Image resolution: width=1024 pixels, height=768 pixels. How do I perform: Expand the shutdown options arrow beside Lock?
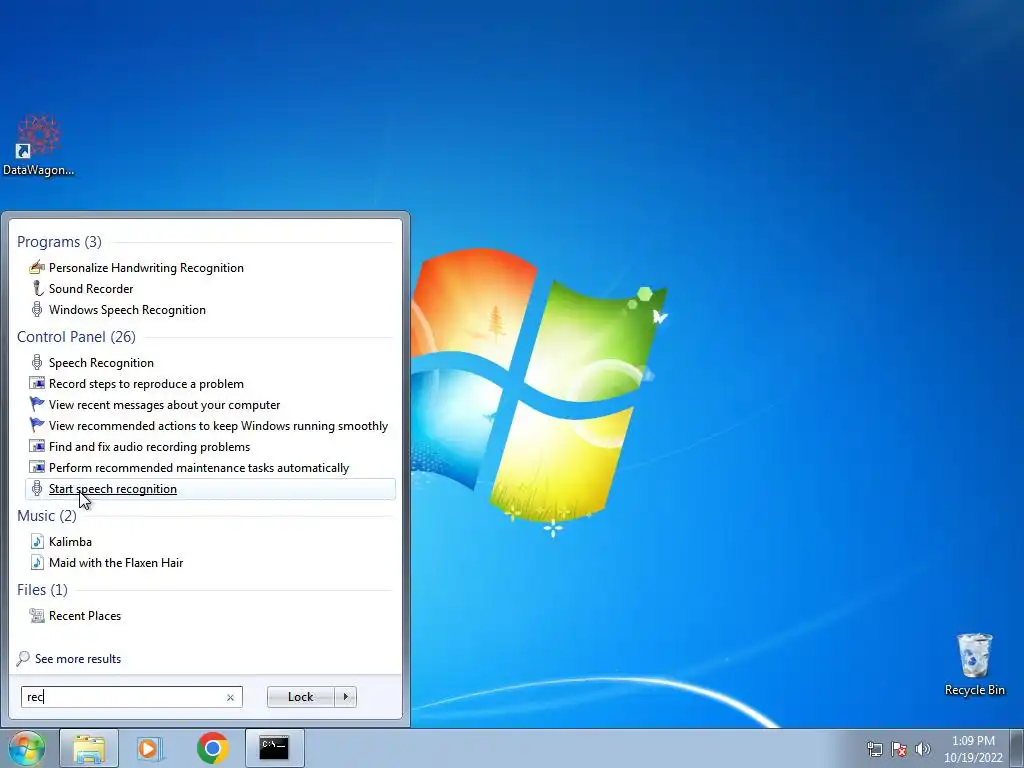pos(345,697)
